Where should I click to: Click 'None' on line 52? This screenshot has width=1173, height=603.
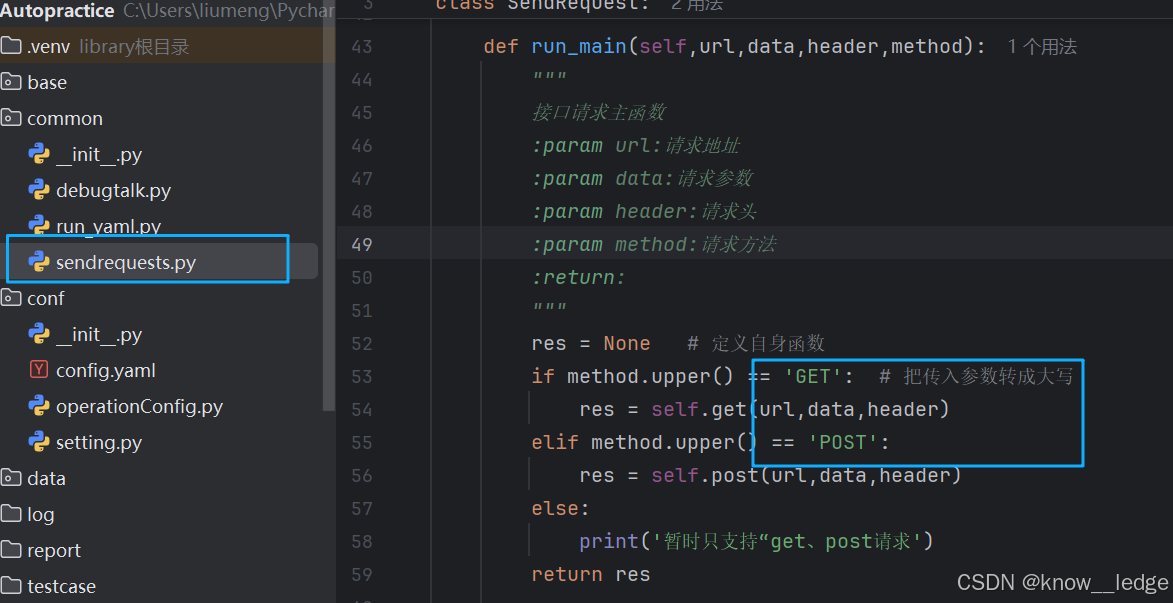coord(627,343)
